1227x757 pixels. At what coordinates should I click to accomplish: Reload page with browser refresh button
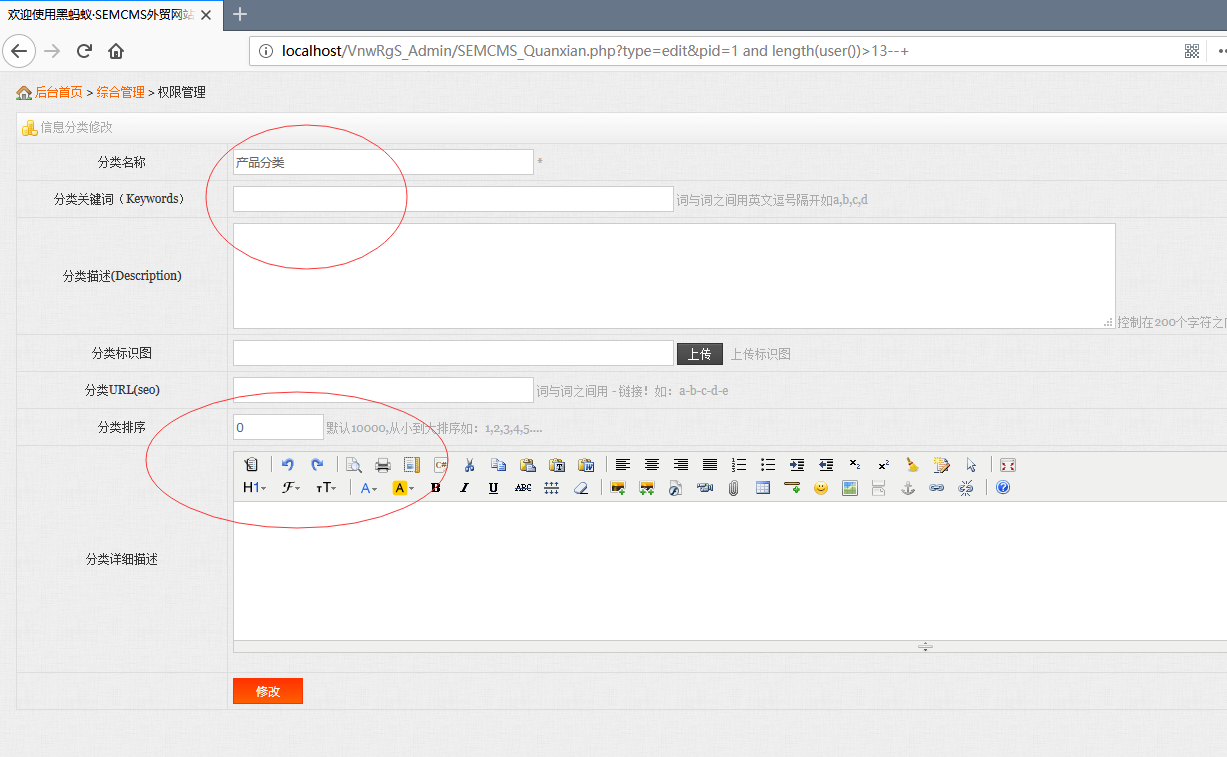pyautogui.click(x=84, y=51)
